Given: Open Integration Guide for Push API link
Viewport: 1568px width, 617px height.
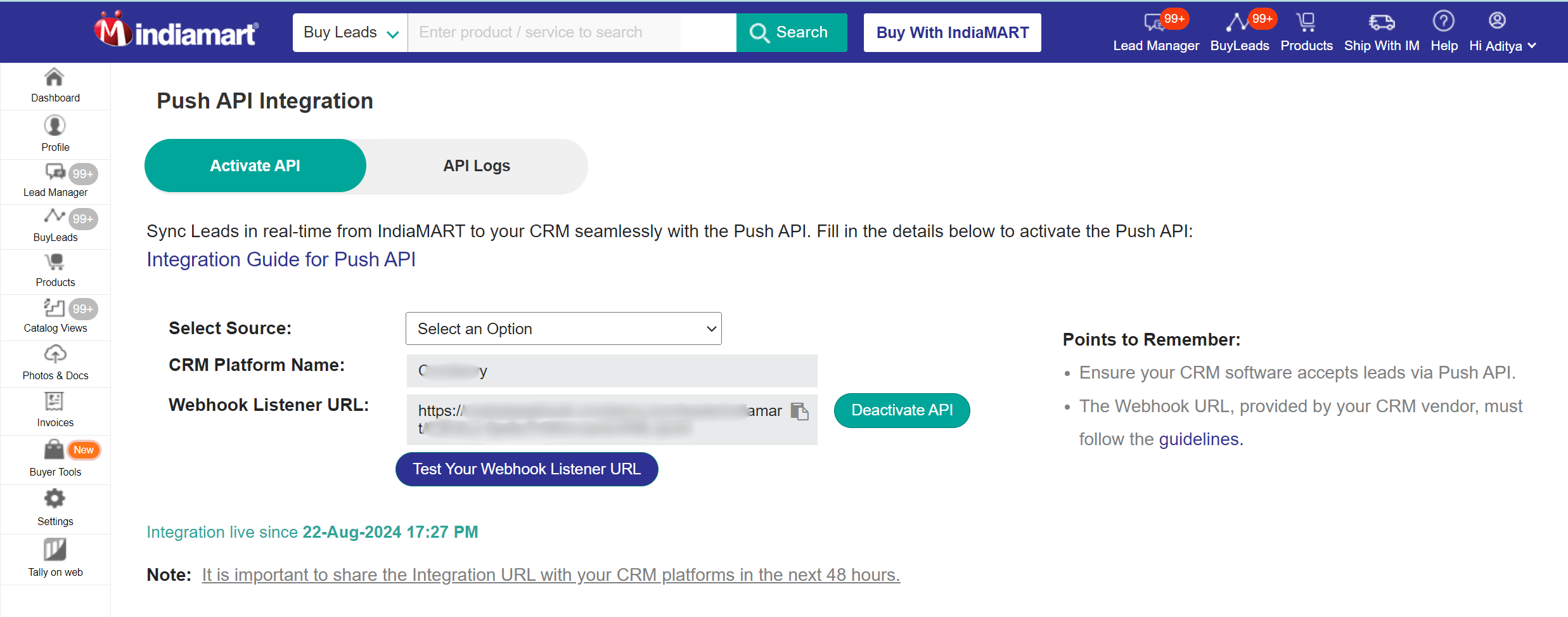Looking at the screenshot, I should [281, 259].
